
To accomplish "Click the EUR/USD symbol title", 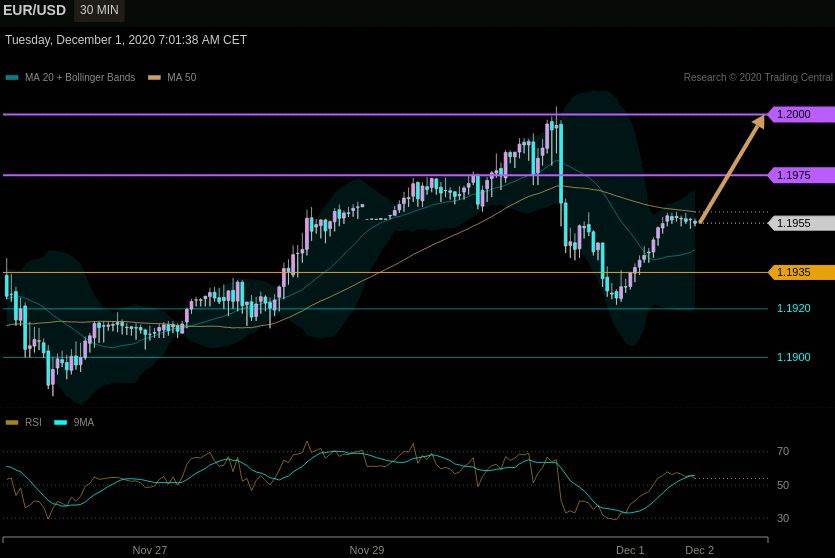I will click(x=35, y=10).
